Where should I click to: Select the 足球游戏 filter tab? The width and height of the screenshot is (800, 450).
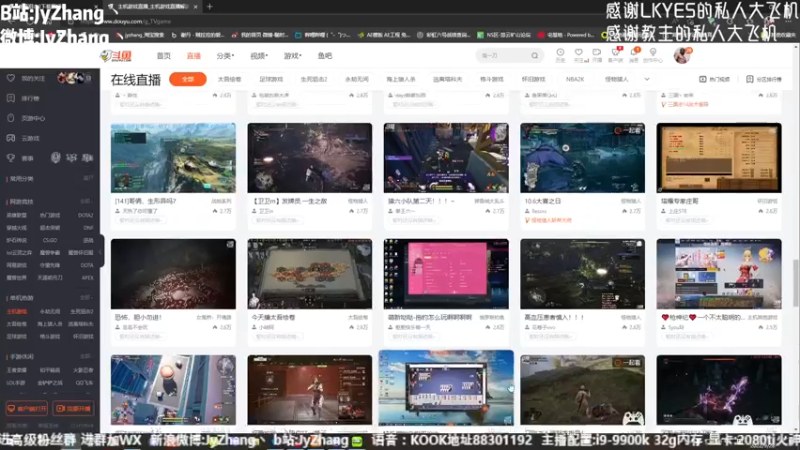[271, 79]
